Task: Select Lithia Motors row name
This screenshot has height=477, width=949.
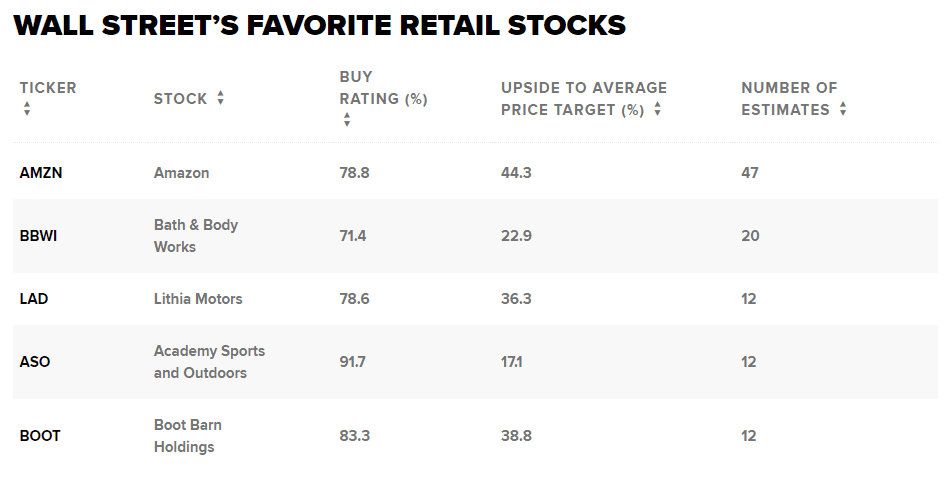Action: (198, 299)
